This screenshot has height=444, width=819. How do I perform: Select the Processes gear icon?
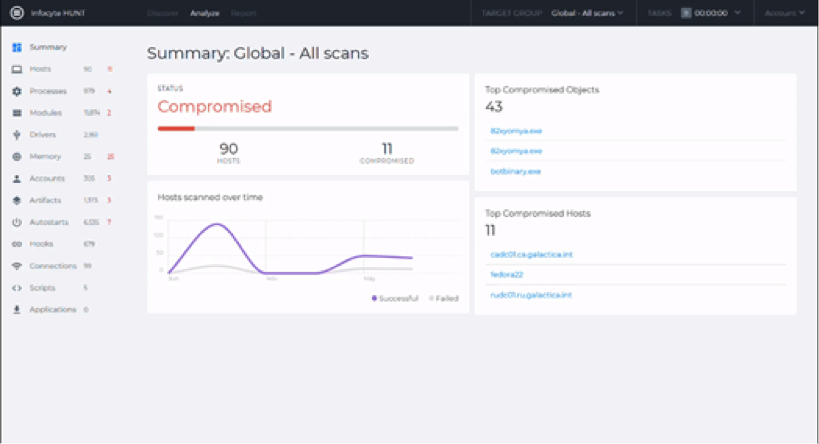pyautogui.click(x=16, y=91)
